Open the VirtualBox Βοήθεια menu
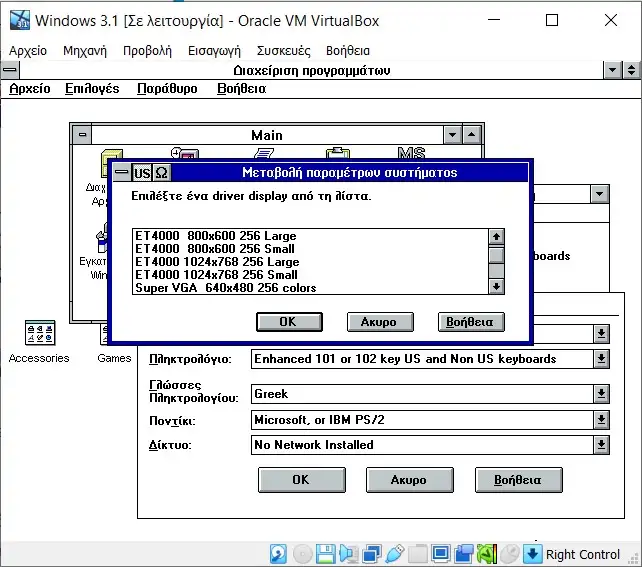Screen dimensions: 642x567 (348, 51)
